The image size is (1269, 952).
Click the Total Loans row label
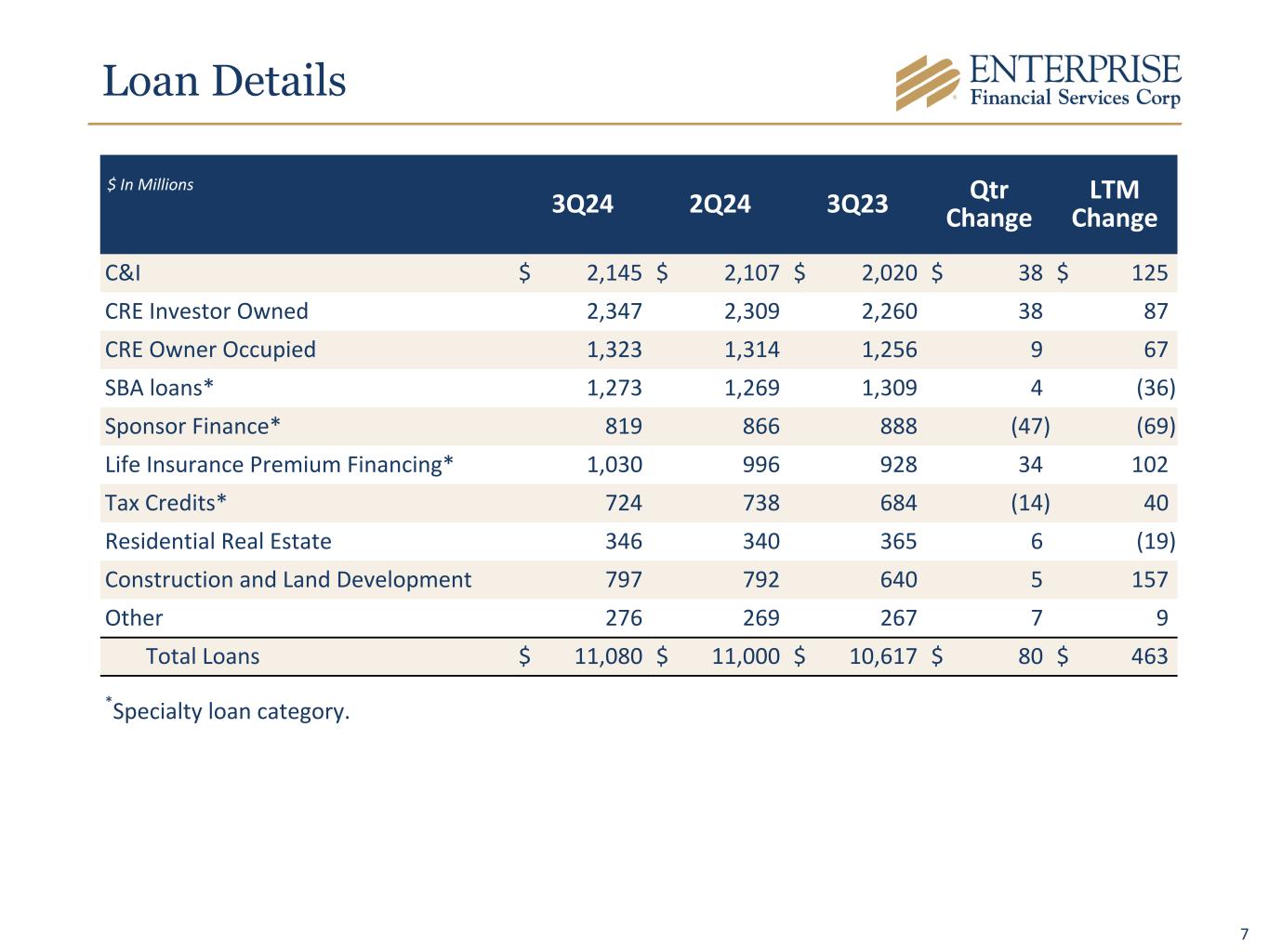click(x=203, y=656)
